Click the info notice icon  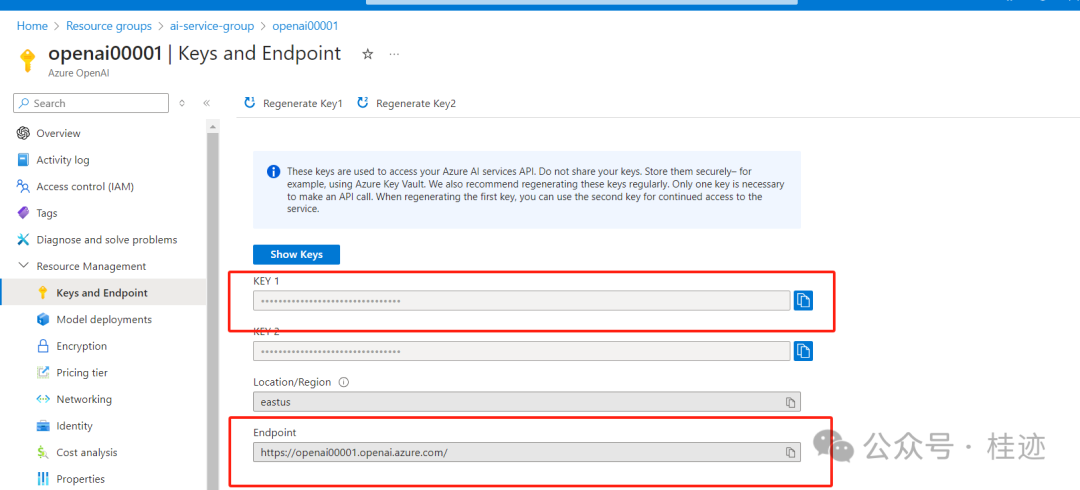pos(273,171)
